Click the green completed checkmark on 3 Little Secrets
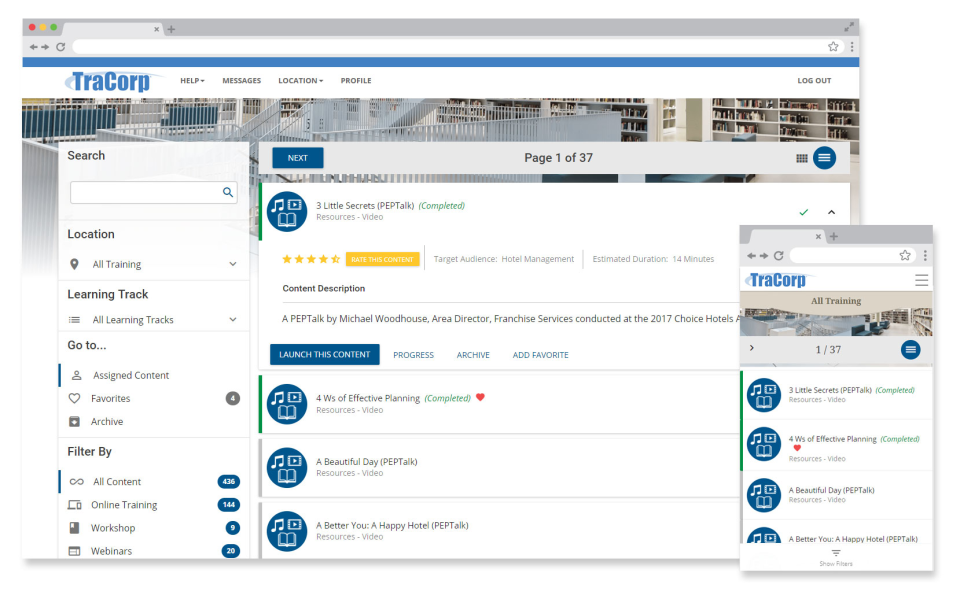The image size is (960, 595). pos(803,211)
